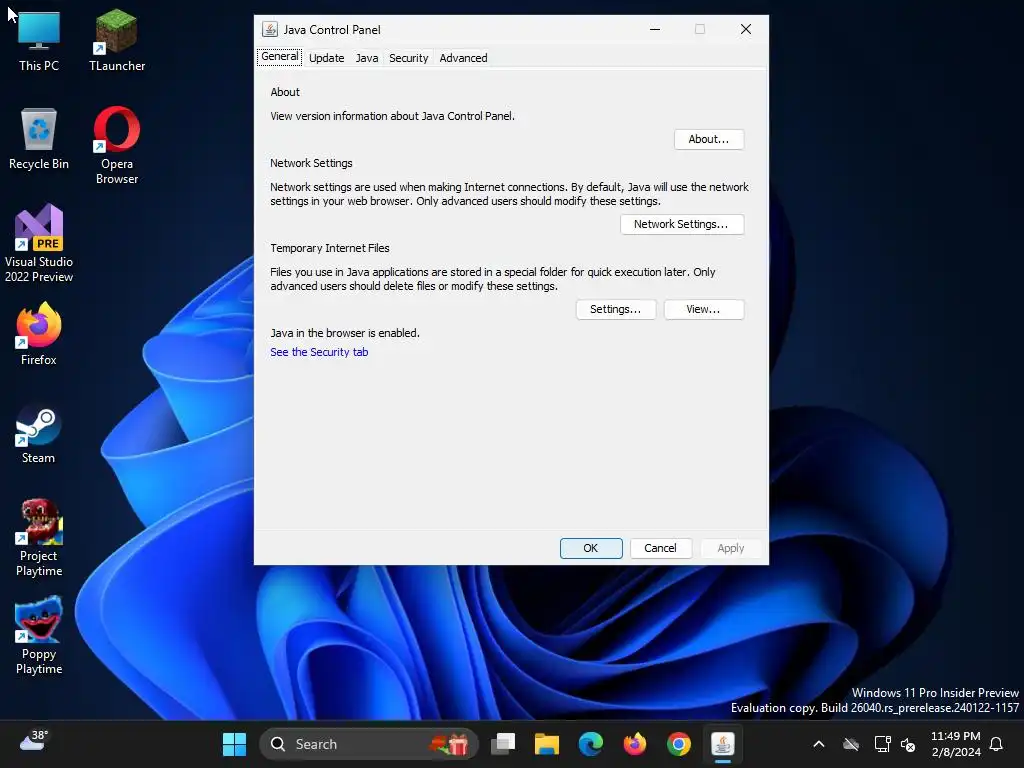Minimize the Java Control Panel window
The height and width of the screenshot is (768, 1024).
655,29
